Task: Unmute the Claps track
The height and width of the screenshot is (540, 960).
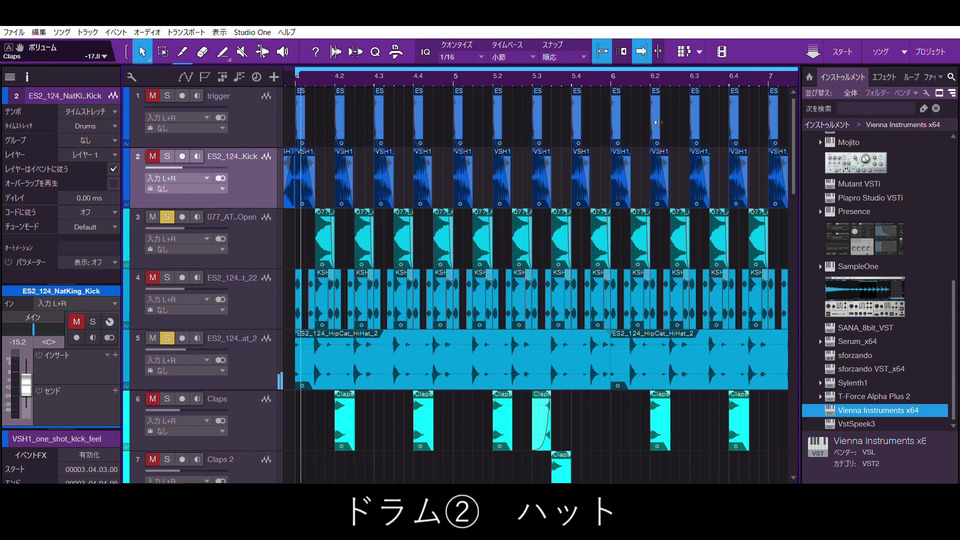Action: 152,399
